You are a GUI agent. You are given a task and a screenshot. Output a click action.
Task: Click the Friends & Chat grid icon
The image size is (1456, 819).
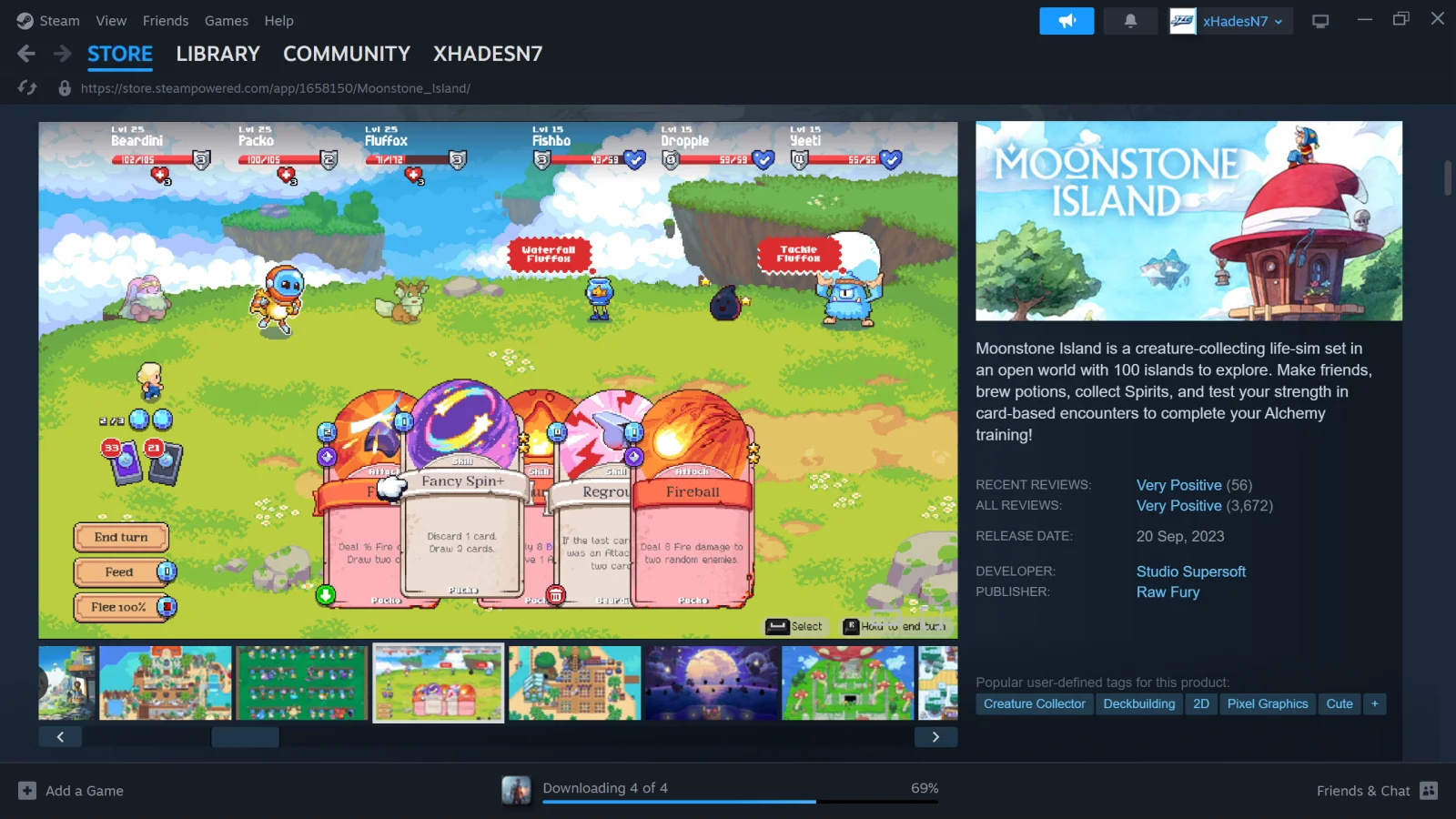1429,791
